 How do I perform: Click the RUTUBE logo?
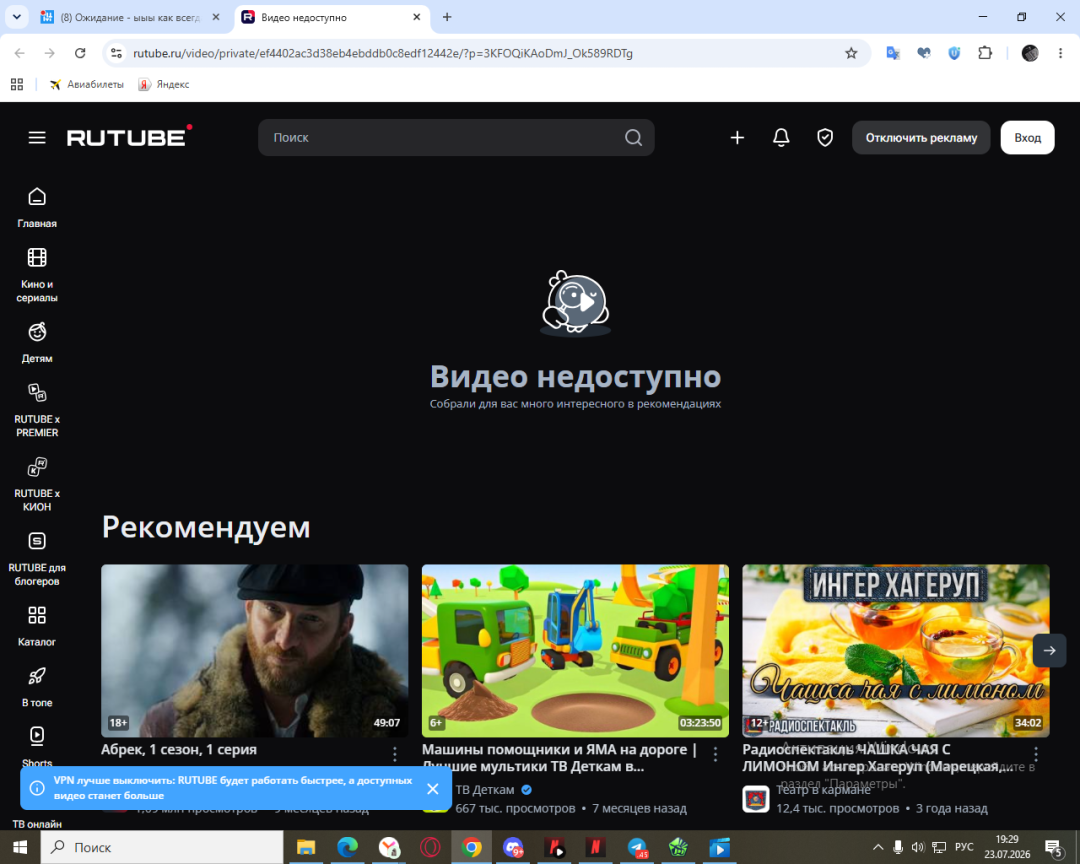coord(129,136)
